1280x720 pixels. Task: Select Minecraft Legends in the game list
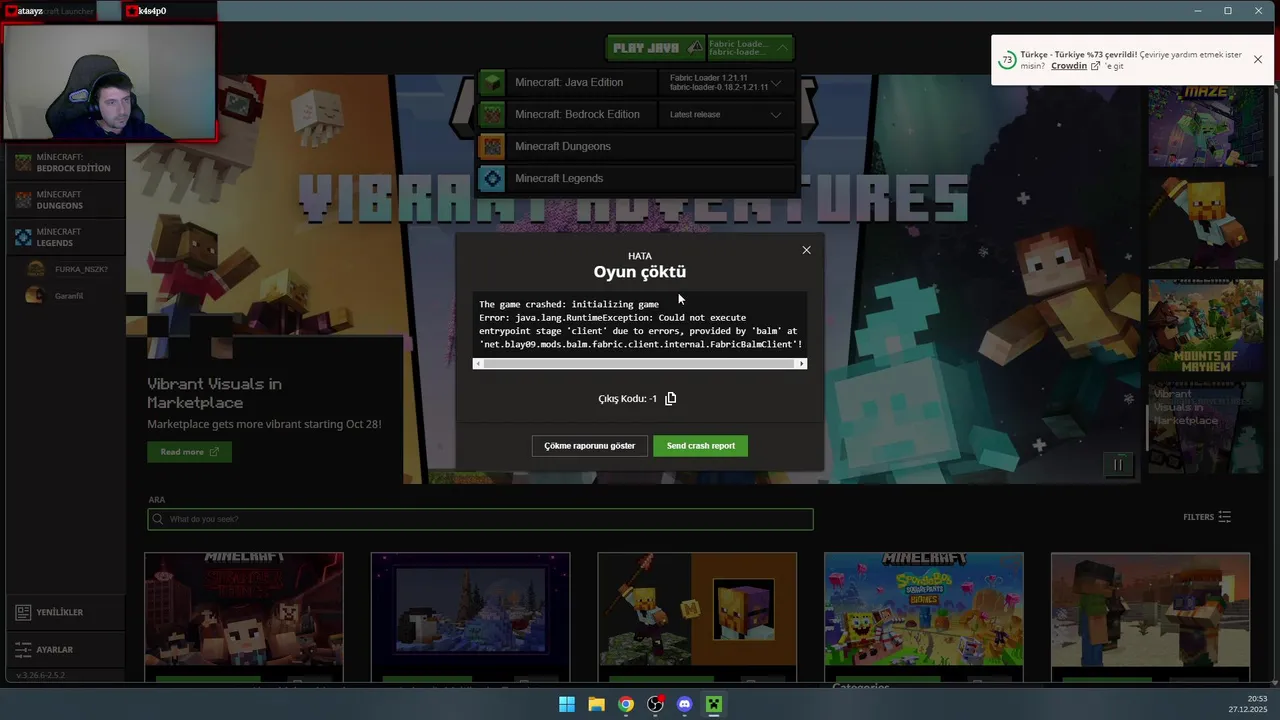coord(636,178)
